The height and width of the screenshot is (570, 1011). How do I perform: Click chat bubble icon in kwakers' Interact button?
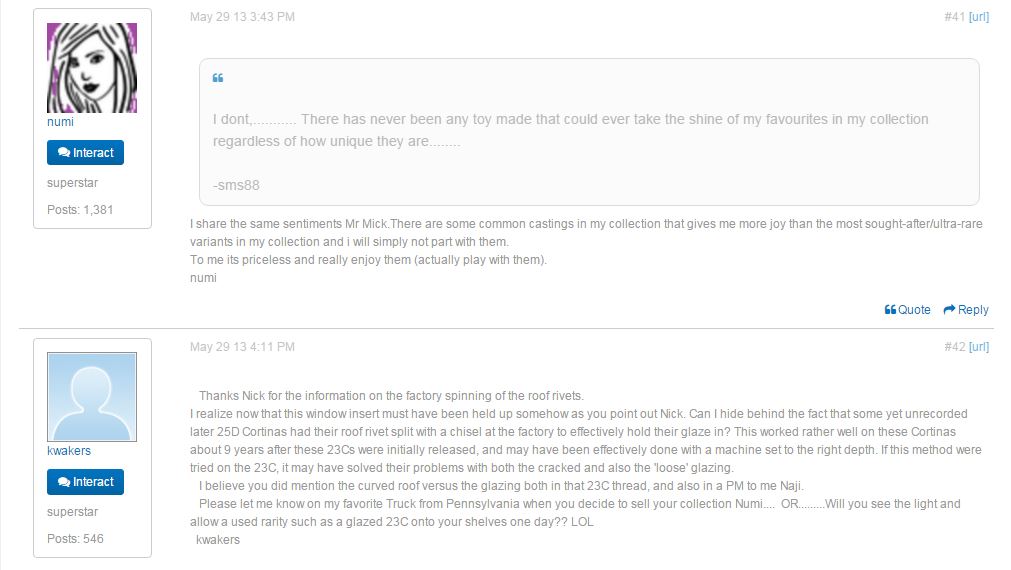64,482
